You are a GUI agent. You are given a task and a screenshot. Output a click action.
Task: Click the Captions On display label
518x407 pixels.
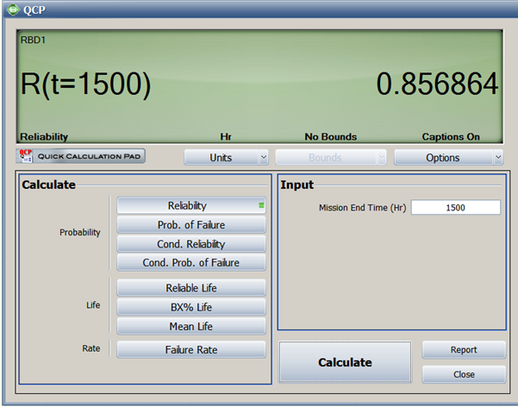click(451, 137)
